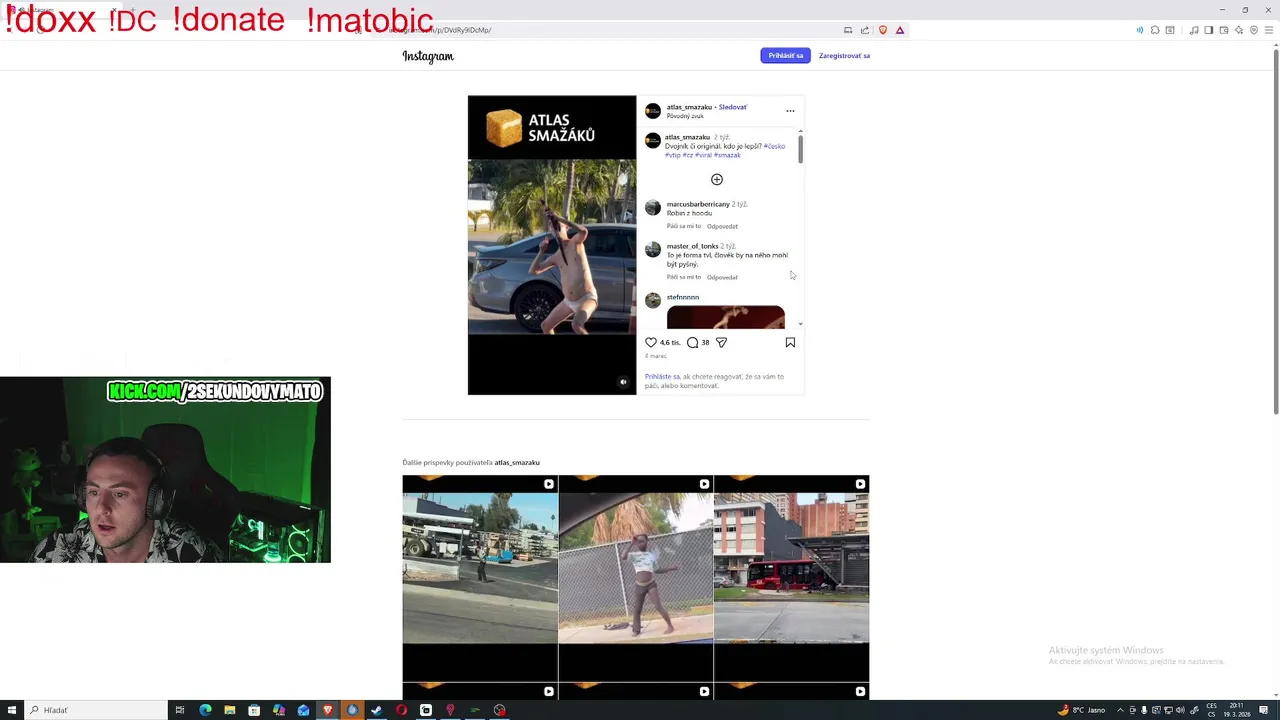Load more comments with the plus circle
1280x720 pixels.
(716, 179)
